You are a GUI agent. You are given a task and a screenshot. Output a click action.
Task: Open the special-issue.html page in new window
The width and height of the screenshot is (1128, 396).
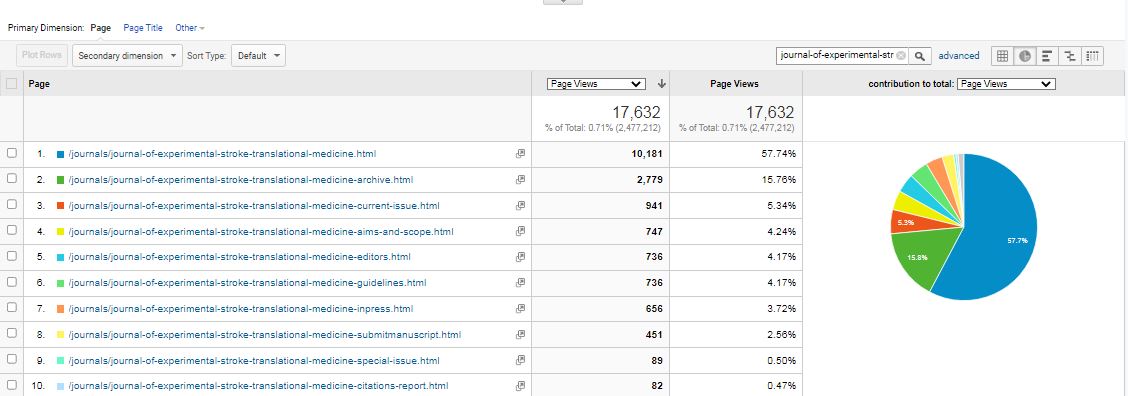[520, 360]
